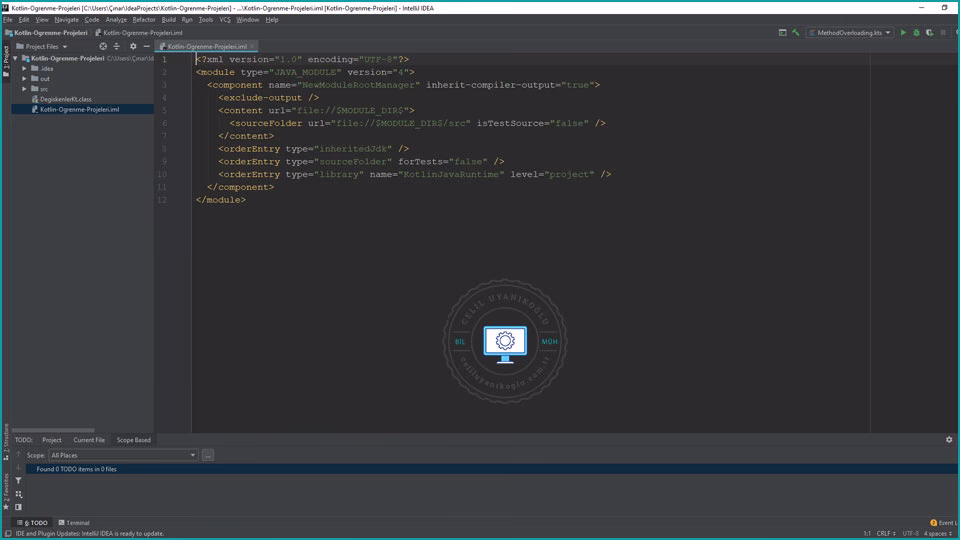
Task: Open the project structure window icon near the hammer
Action: coord(782,32)
